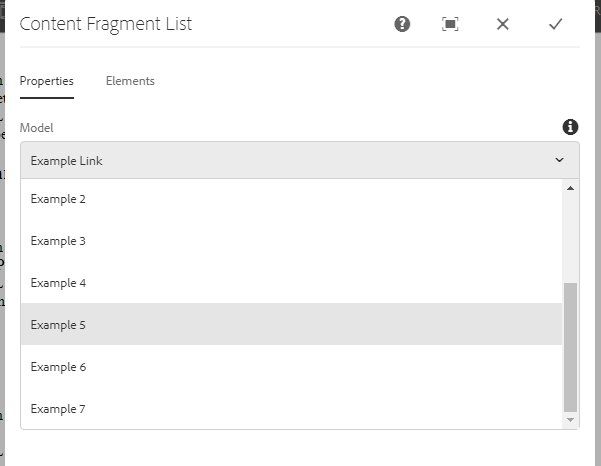This screenshot has width=601, height=466.
Task: Select the Properties tab
Action: point(46,81)
